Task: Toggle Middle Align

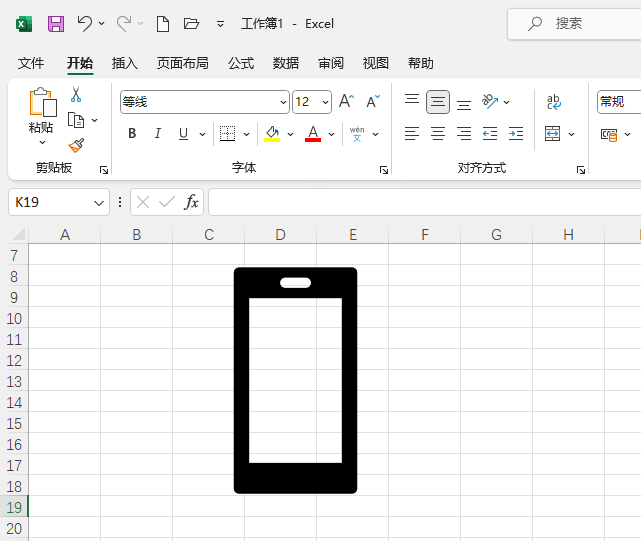Action: coord(438,101)
